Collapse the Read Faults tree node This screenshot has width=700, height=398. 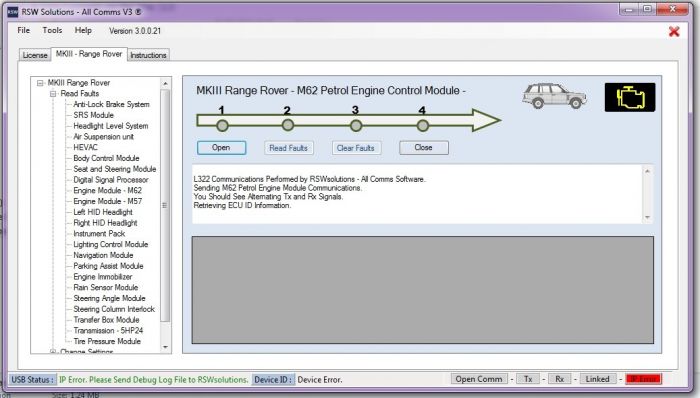pos(53,94)
